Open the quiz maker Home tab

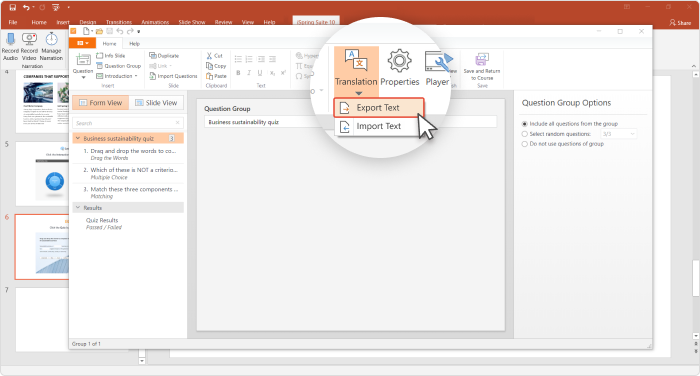click(x=109, y=43)
